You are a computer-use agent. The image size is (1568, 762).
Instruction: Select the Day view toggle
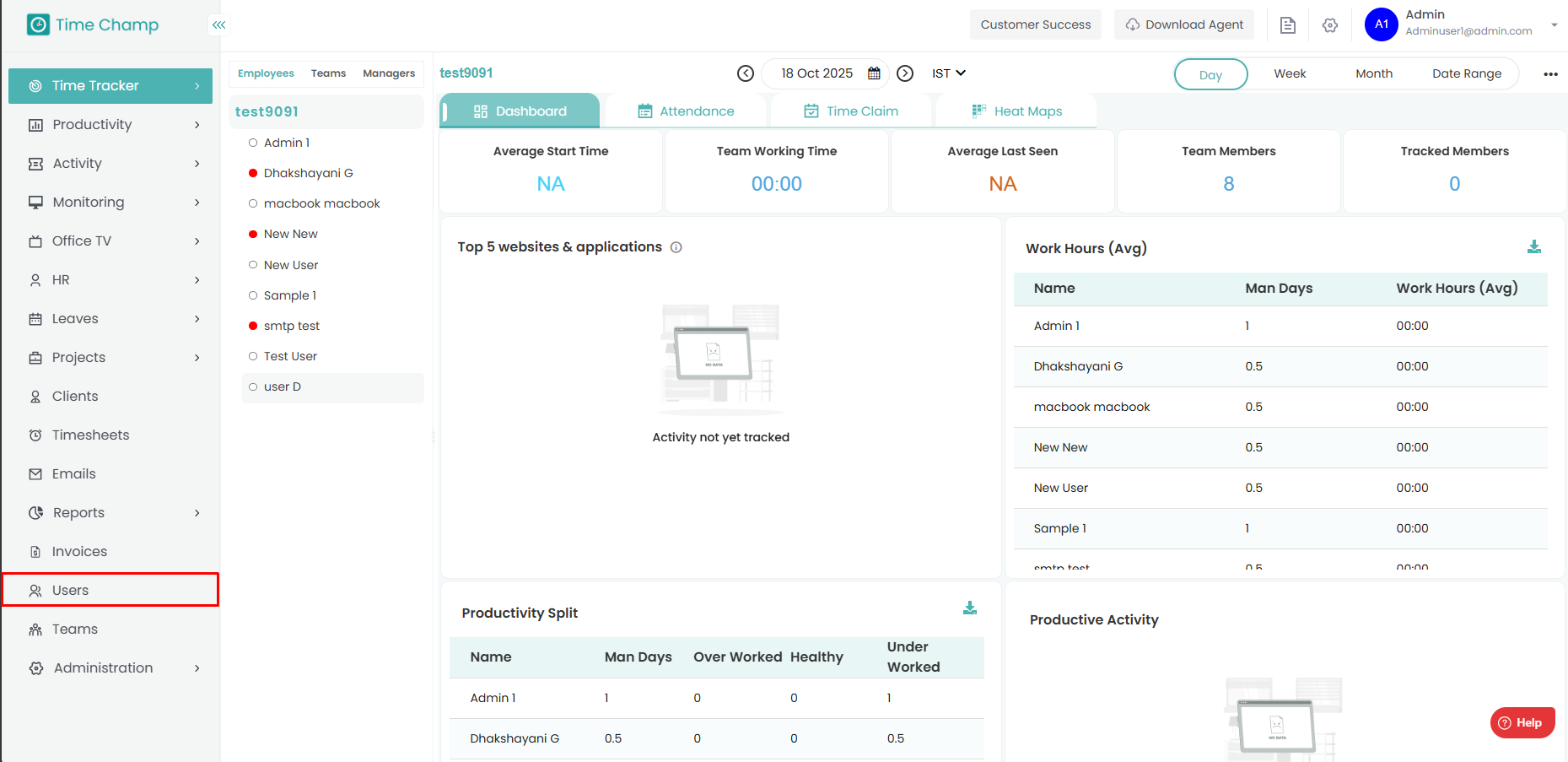tap(1210, 74)
